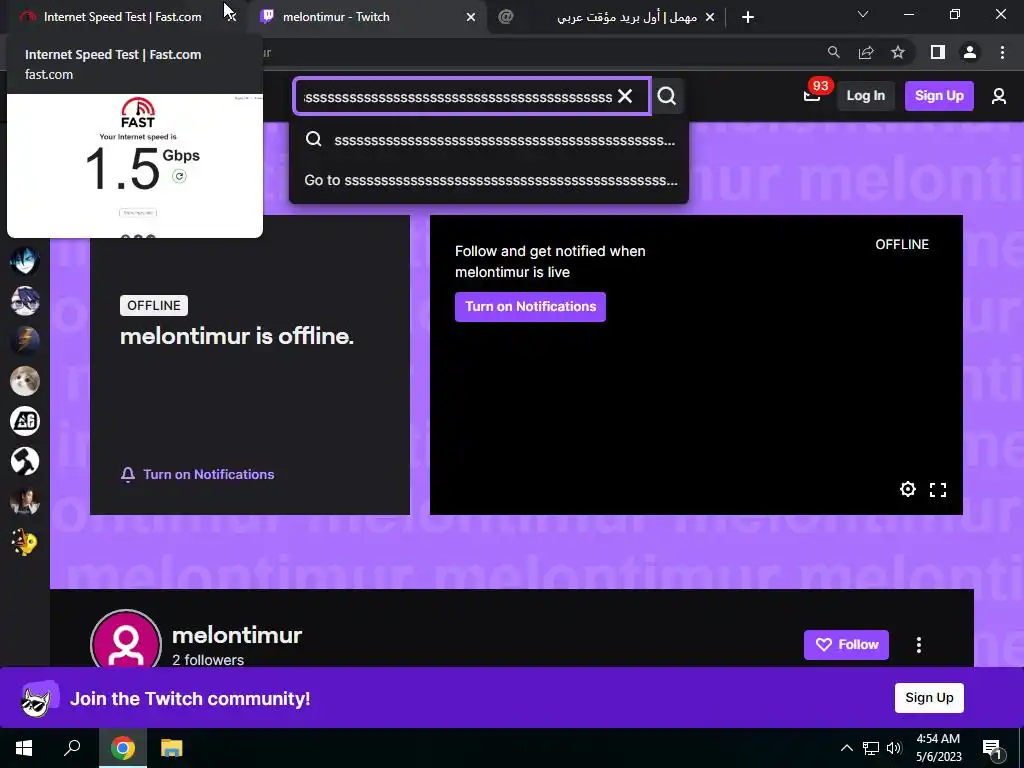
Task: Select the 'Go to sssss...' suggestion
Action: coord(489,180)
